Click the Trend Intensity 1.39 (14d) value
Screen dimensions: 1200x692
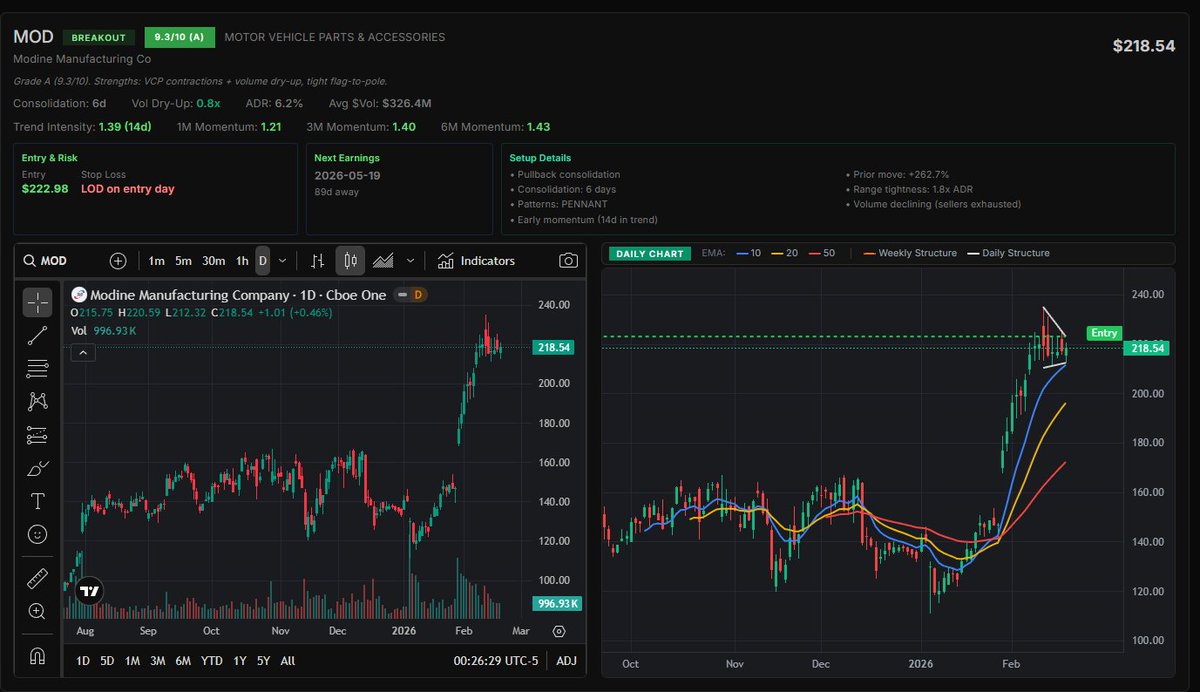coord(125,127)
